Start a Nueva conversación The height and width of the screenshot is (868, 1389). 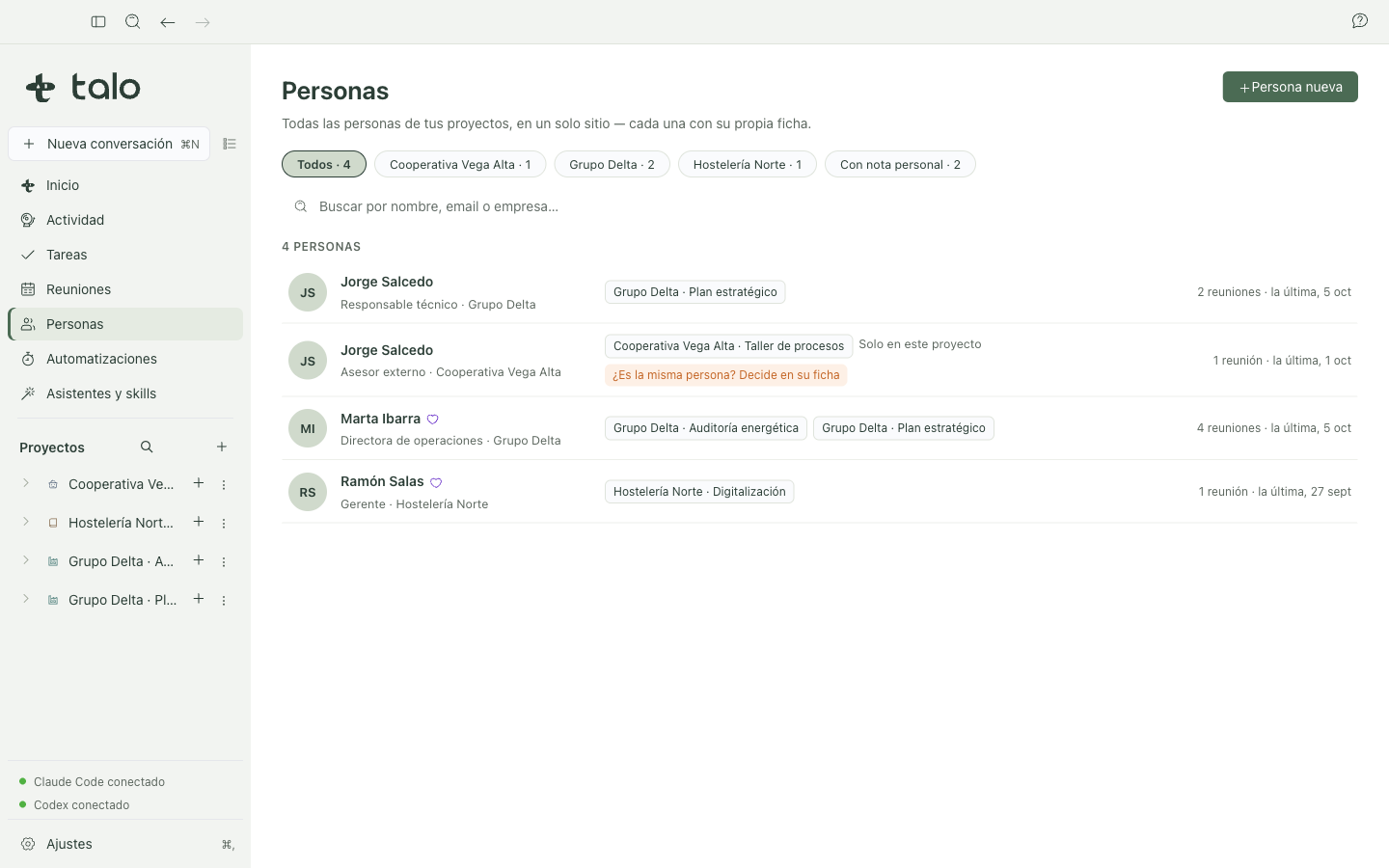(x=109, y=144)
